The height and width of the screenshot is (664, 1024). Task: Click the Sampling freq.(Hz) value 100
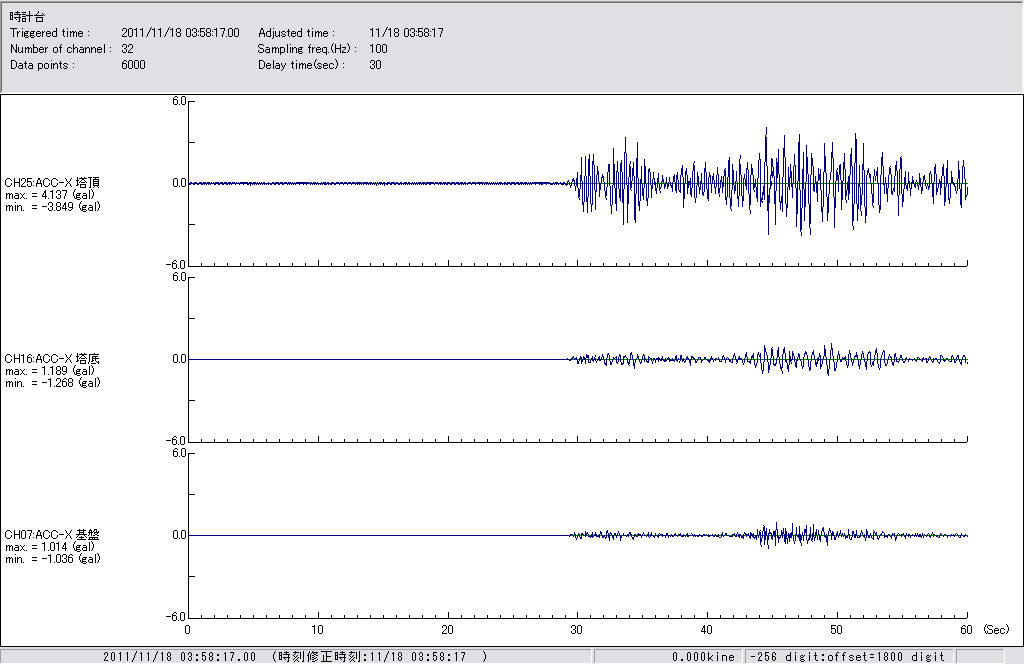[379, 49]
